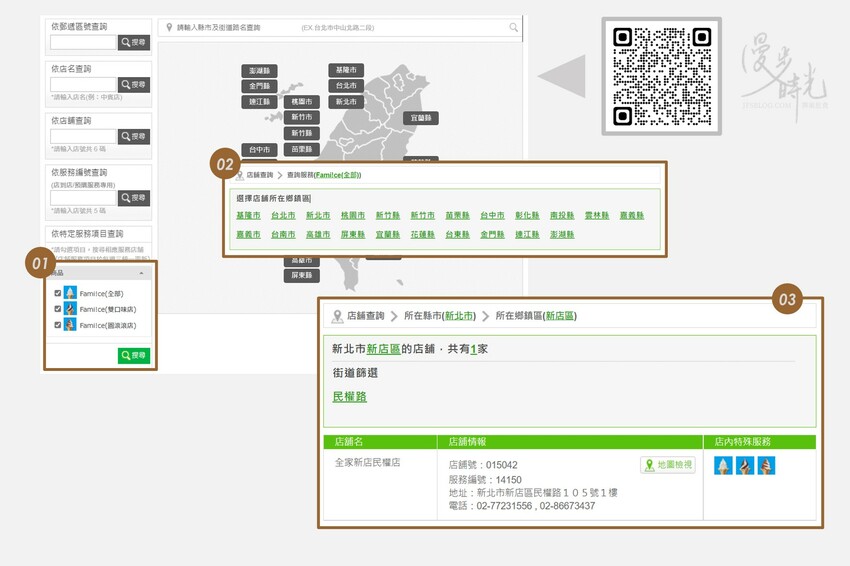The height and width of the screenshot is (566, 850).
Task: Click the second ice cream service icon
Action: (745, 465)
